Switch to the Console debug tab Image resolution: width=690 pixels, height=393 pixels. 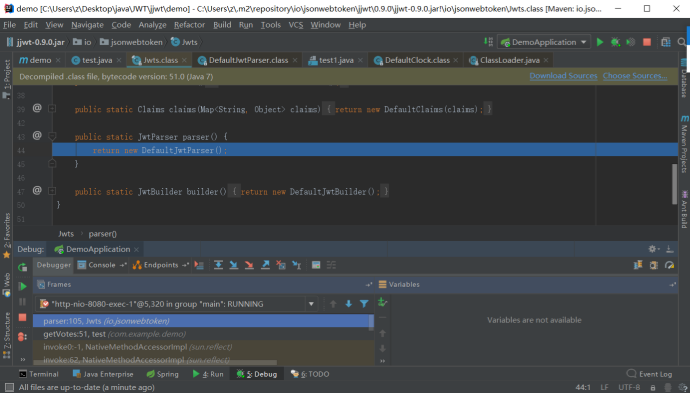pyautogui.click(x=102, y=265)
